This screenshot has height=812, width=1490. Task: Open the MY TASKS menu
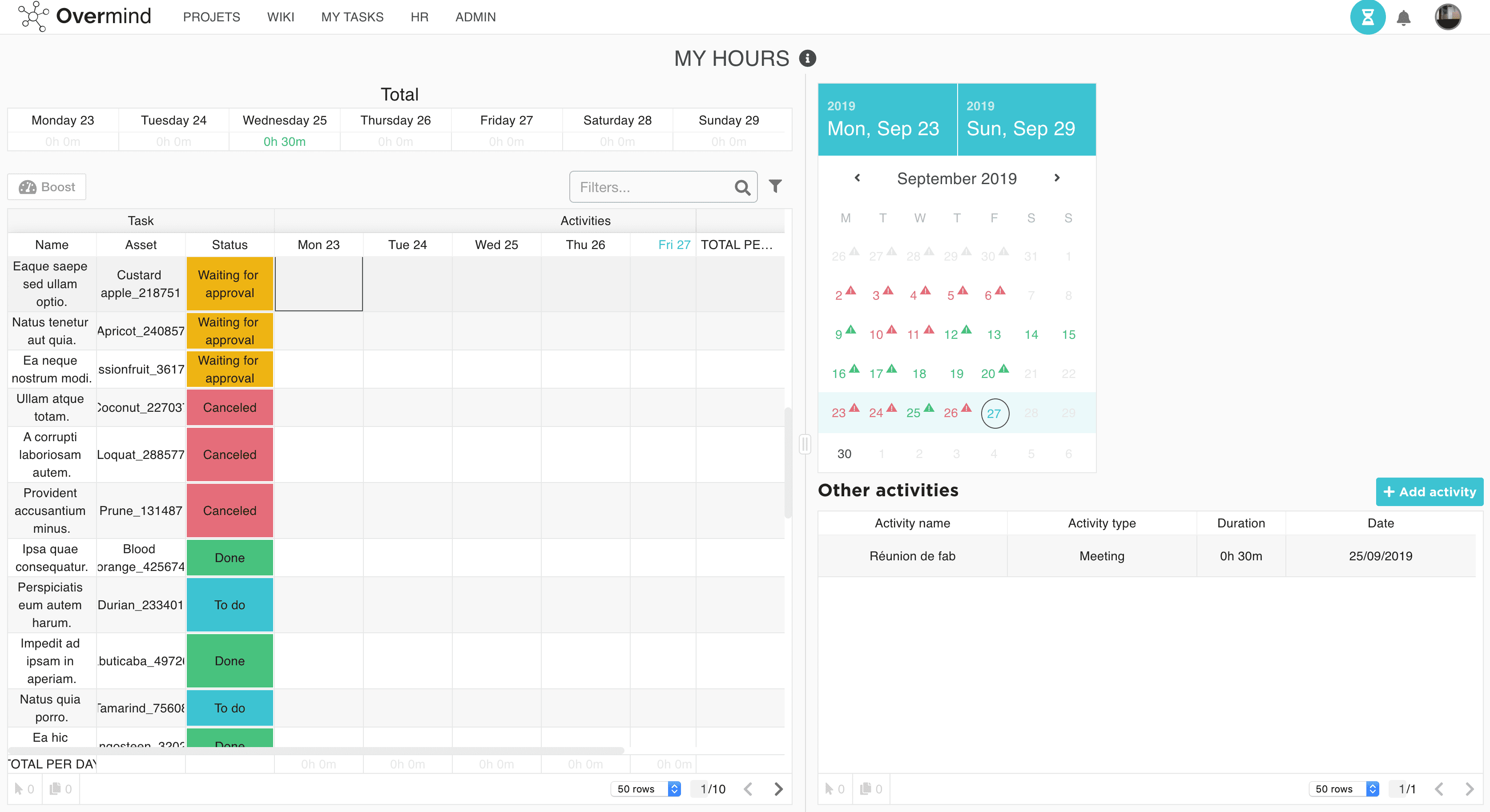pos(352,17)
